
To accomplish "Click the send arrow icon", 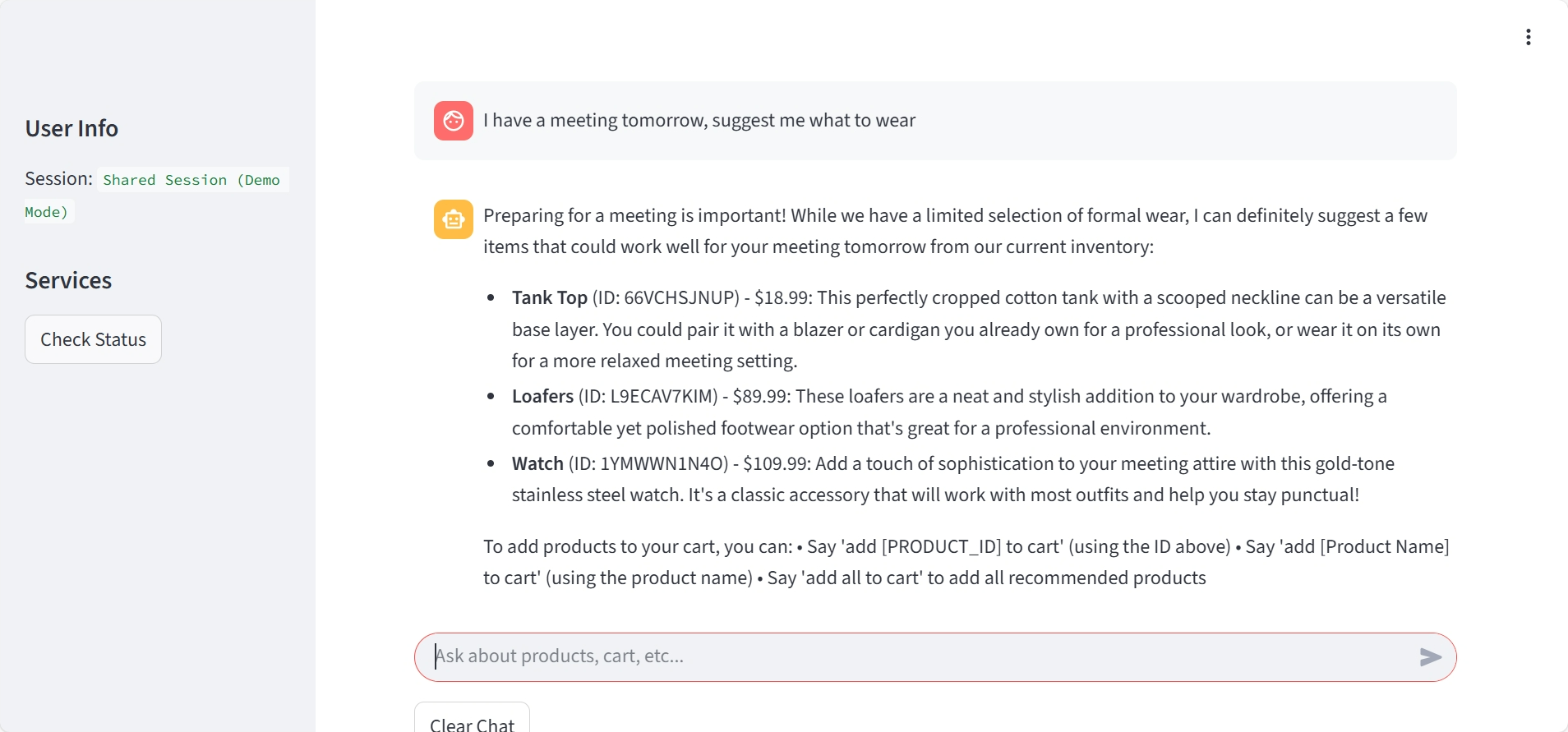I will [1430, 656].
